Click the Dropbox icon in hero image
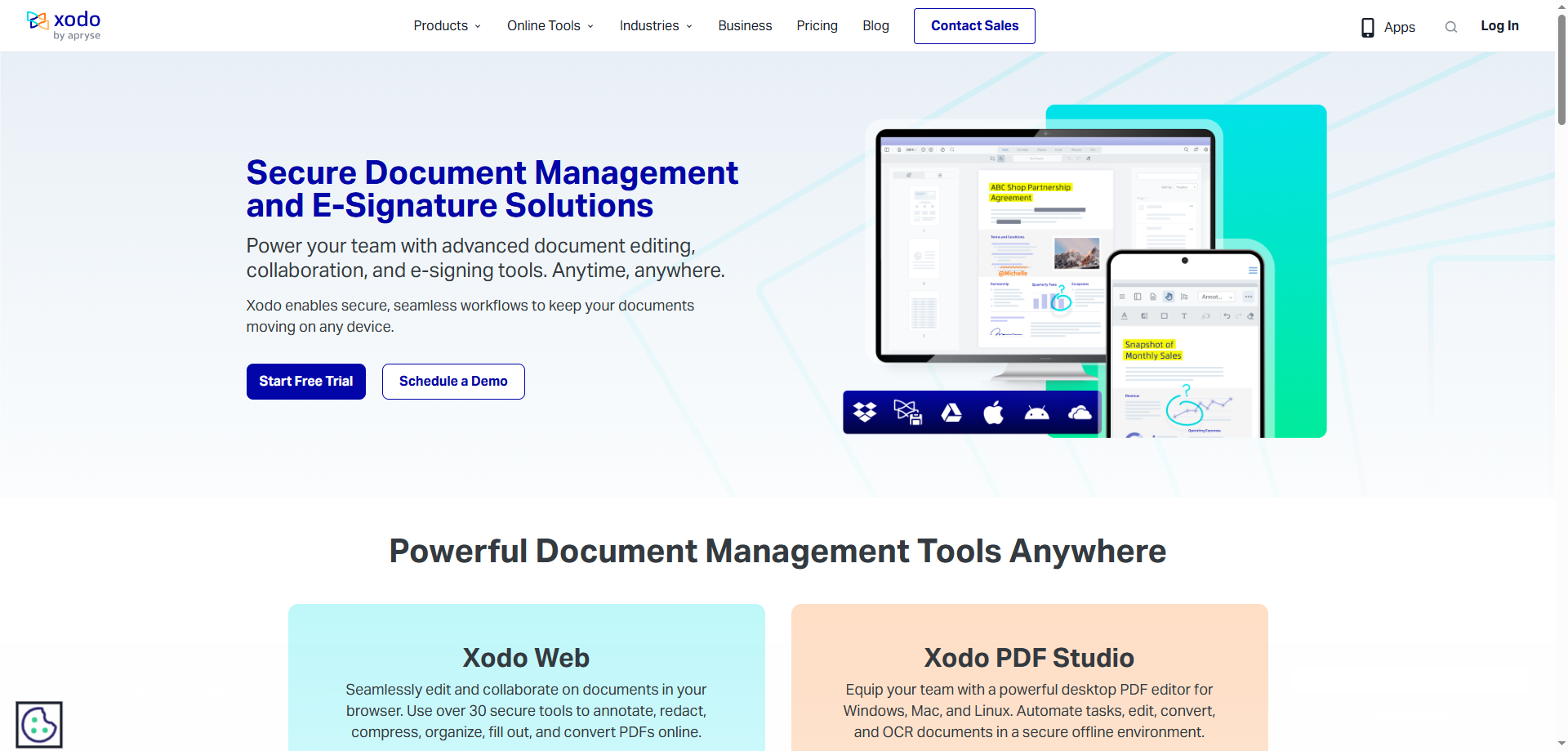This screenshot has height=751, width=1568. (x=865, y=413)
